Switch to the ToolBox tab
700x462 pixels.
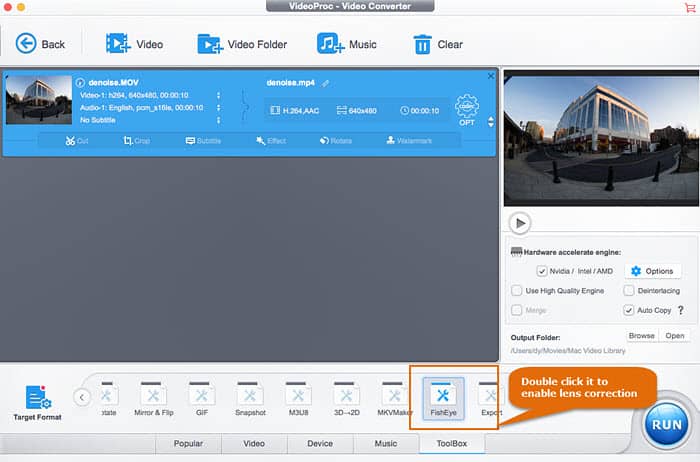(452, 444)
